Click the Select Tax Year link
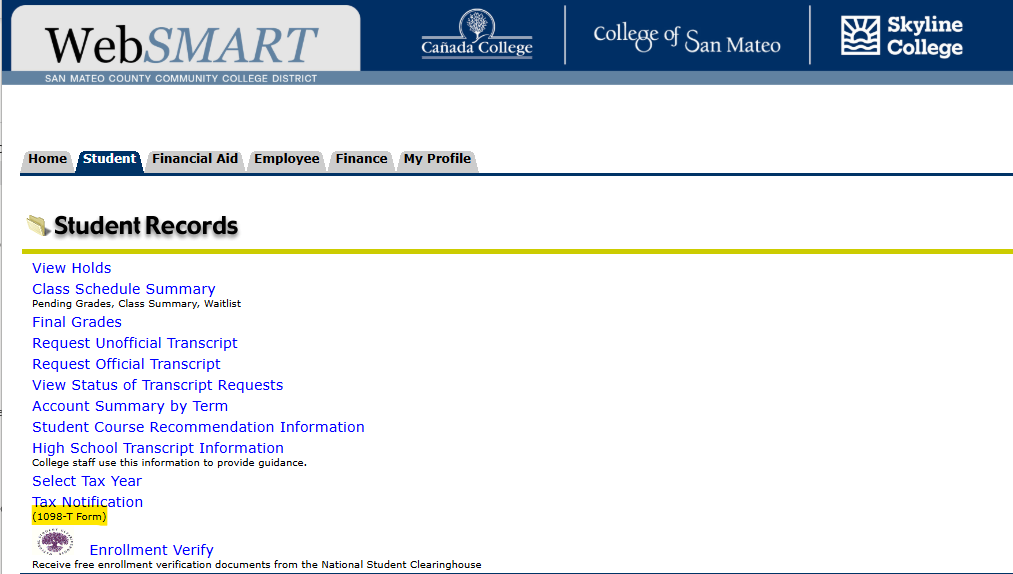The image size is (1013, 574). 87,481
